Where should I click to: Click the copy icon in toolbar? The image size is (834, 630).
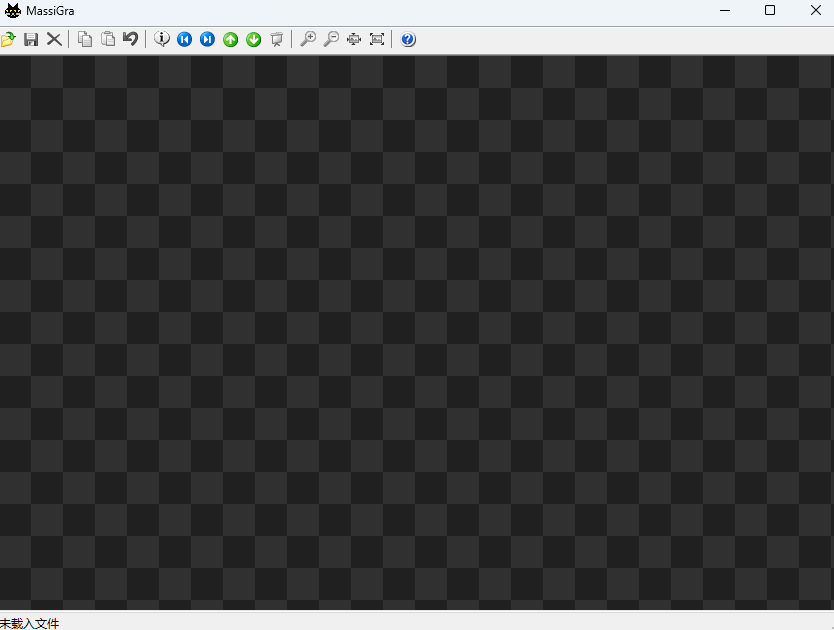[85, 39]
